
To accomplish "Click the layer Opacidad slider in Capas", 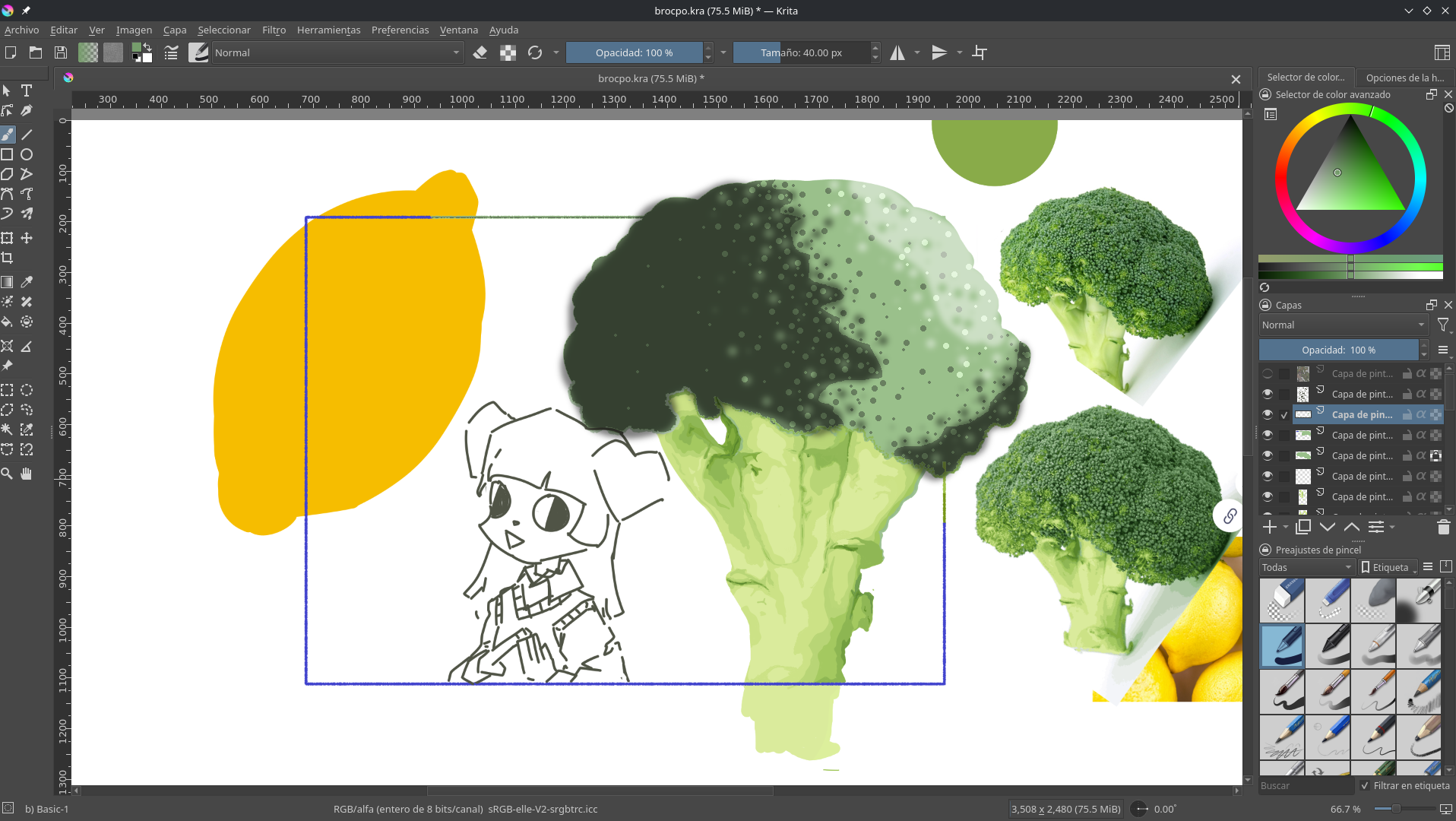I will (x=1337, y=350).
